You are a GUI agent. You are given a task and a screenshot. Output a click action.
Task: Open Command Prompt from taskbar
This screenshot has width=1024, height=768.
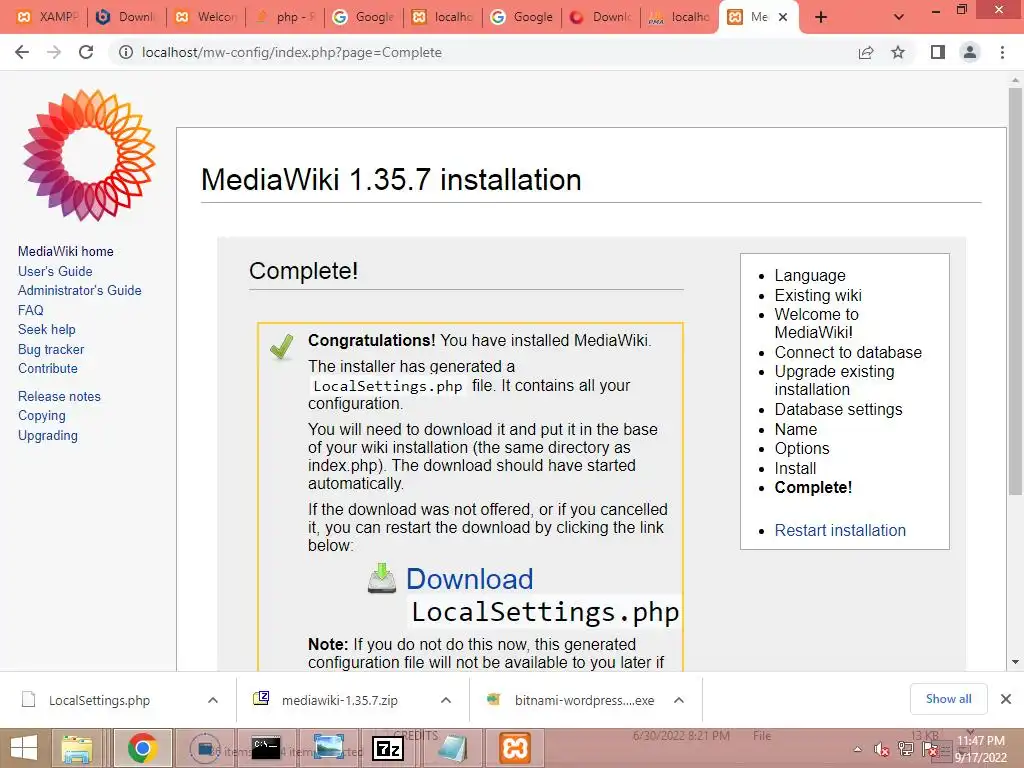266,748
